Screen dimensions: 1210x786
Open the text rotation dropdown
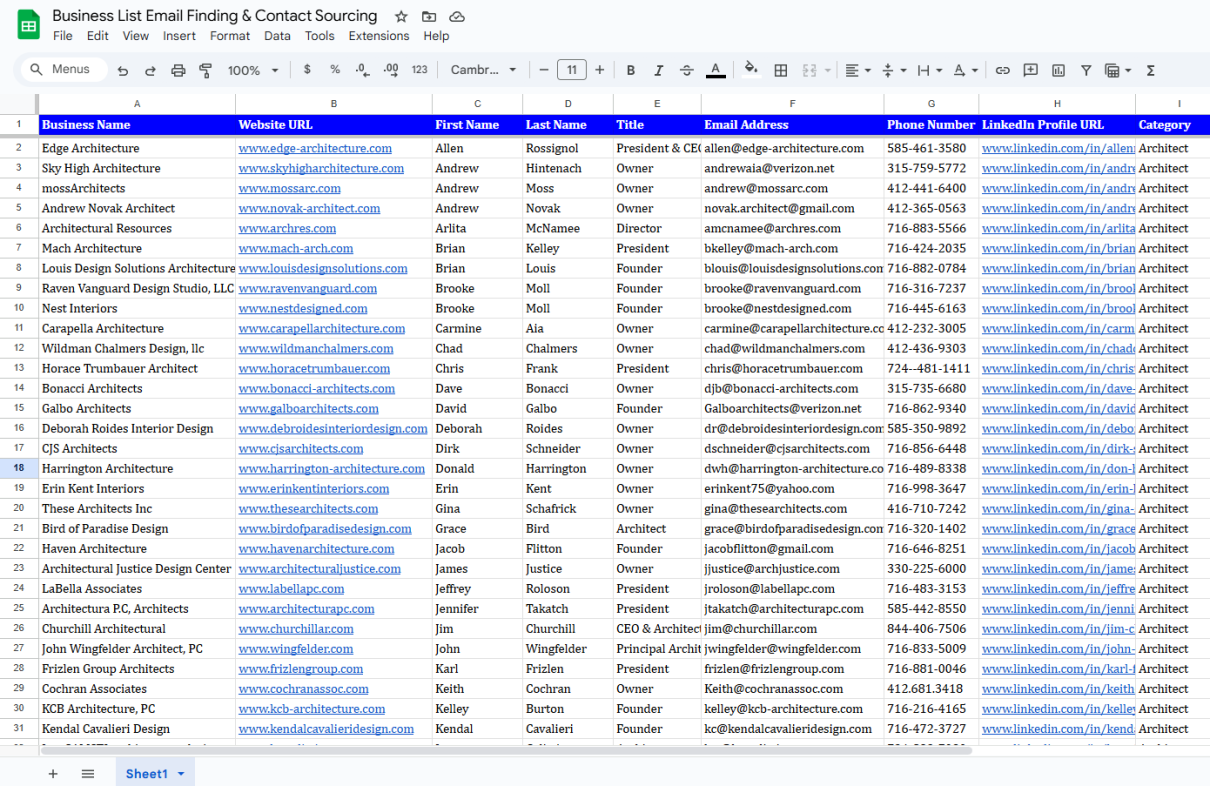coord(965,70)
